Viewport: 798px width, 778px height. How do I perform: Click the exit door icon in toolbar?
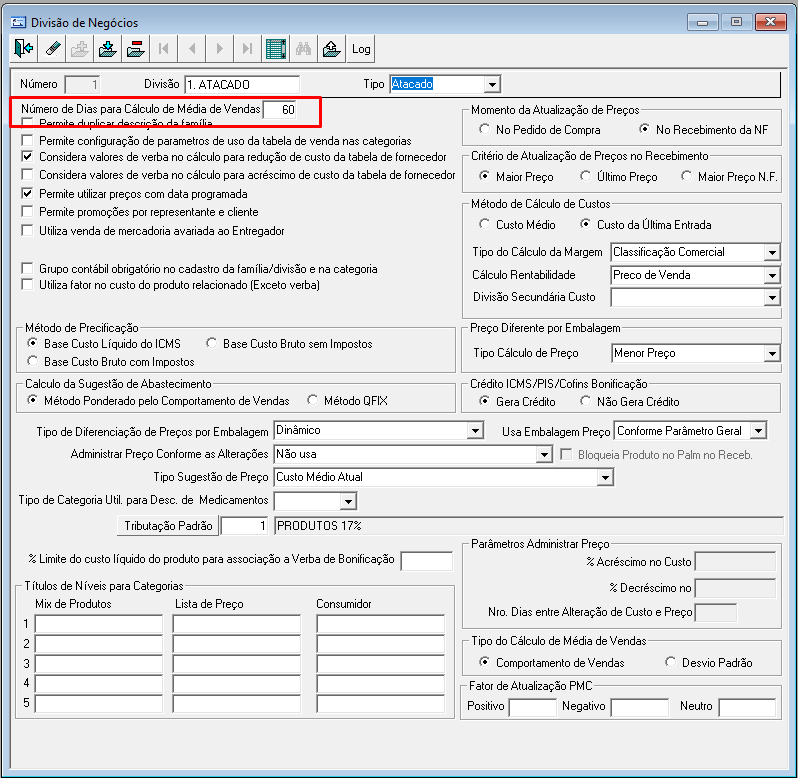(23, 49)
